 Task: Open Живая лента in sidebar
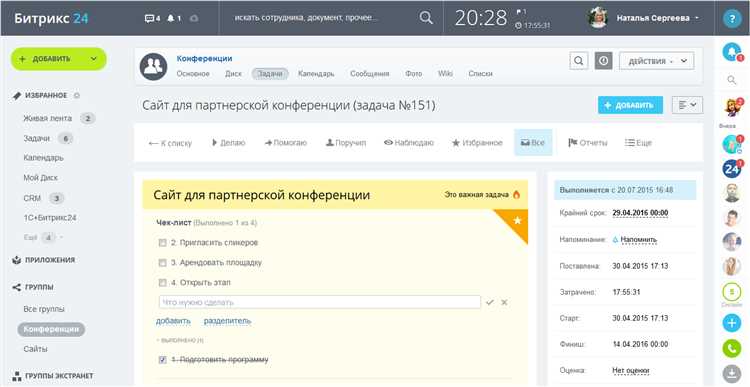[47, 118]
